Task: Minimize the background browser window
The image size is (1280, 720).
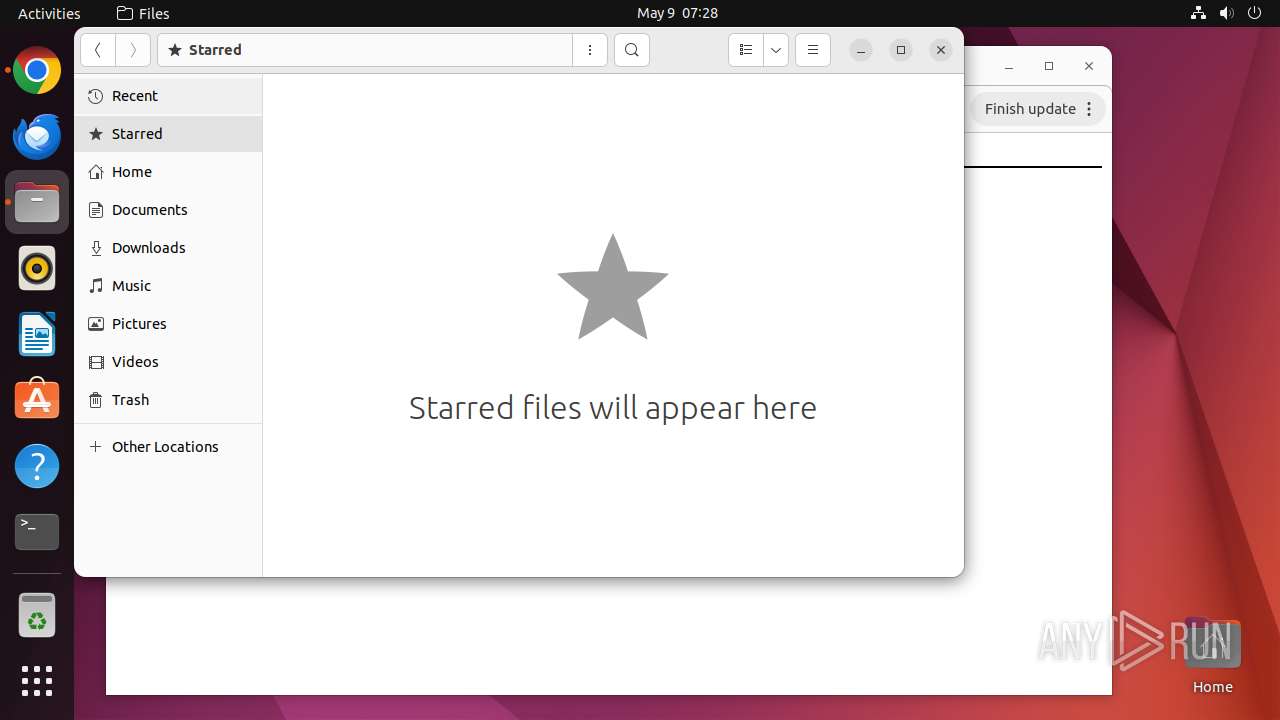Action: (1009, 66)
